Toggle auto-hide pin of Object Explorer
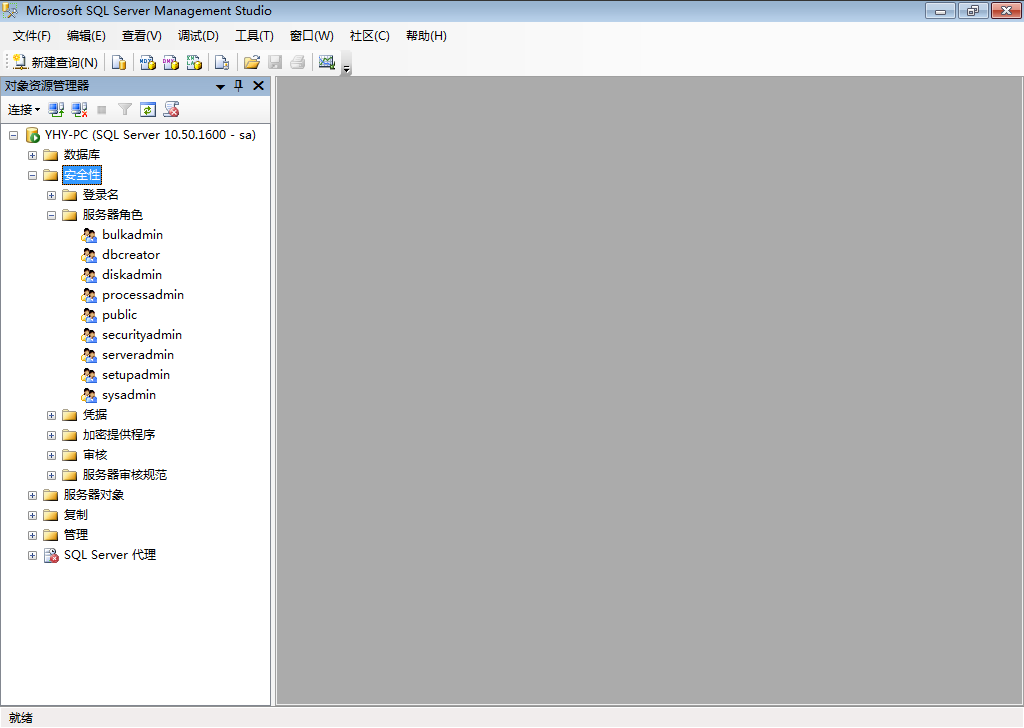This screenshot has height=728, width=1024. pos(238,86)
